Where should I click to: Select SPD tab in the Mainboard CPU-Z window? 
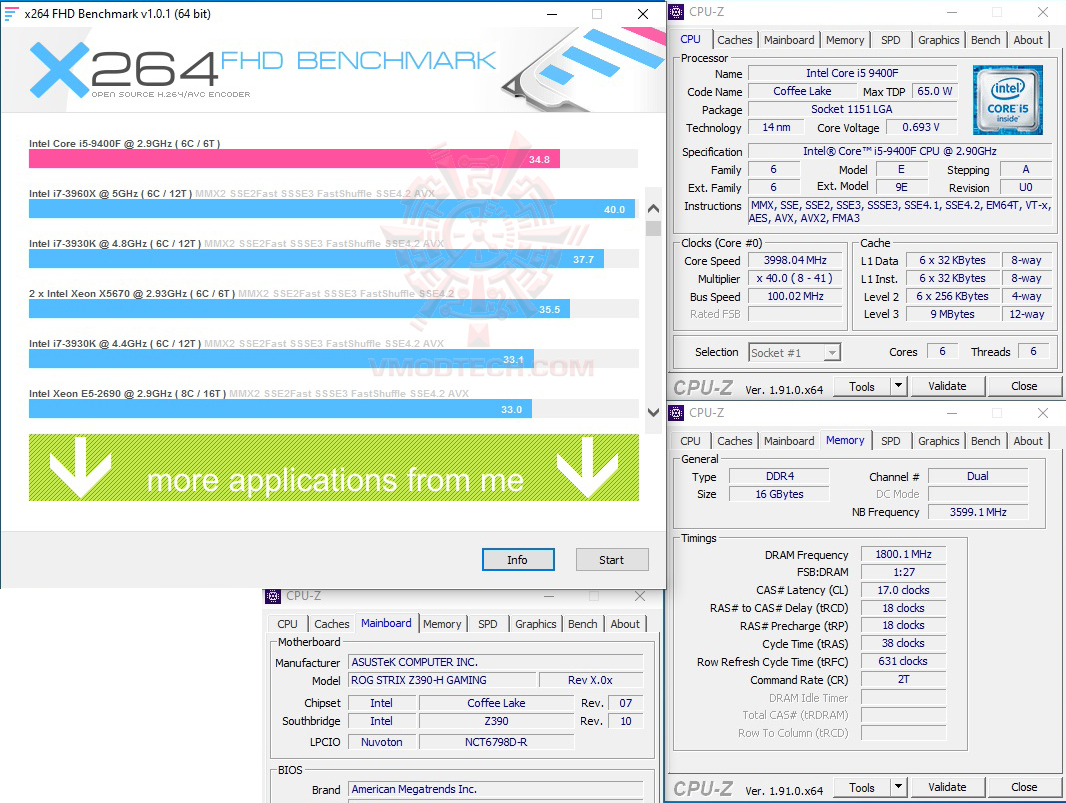point(487,624)
